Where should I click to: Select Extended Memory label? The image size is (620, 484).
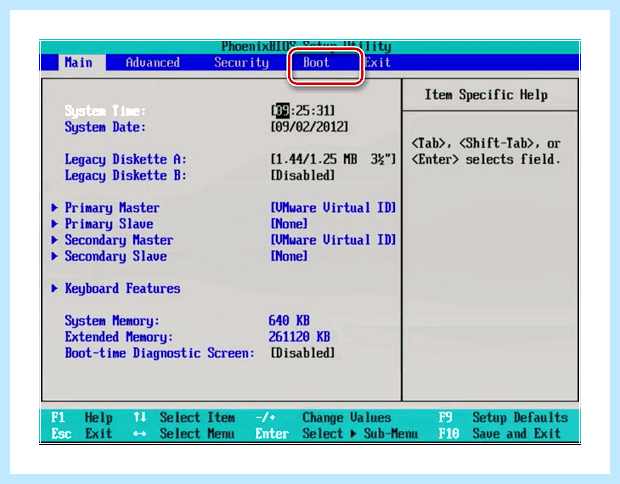coord(119,337)
